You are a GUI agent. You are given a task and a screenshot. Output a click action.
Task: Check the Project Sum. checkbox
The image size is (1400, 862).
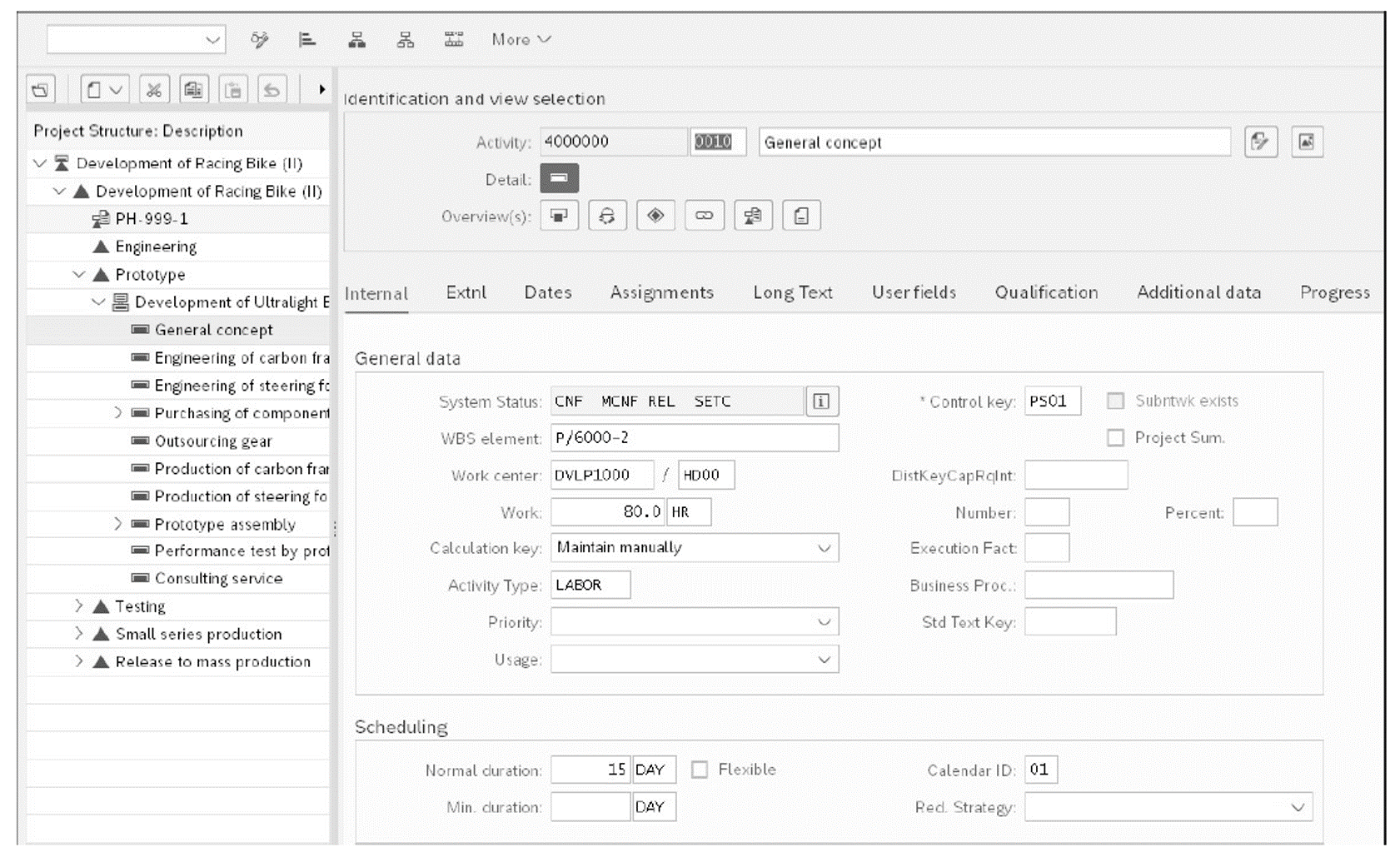[x=1115, y=437]
